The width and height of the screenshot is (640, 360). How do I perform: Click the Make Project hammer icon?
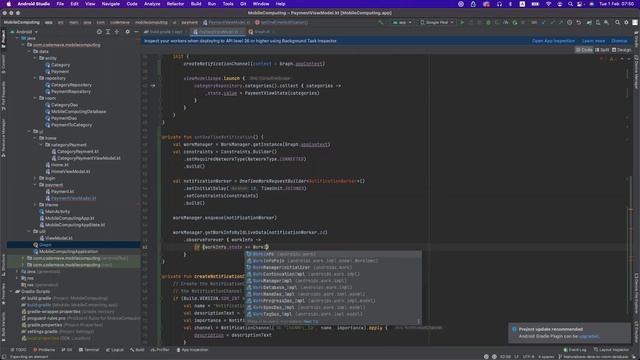coord(380,22)
